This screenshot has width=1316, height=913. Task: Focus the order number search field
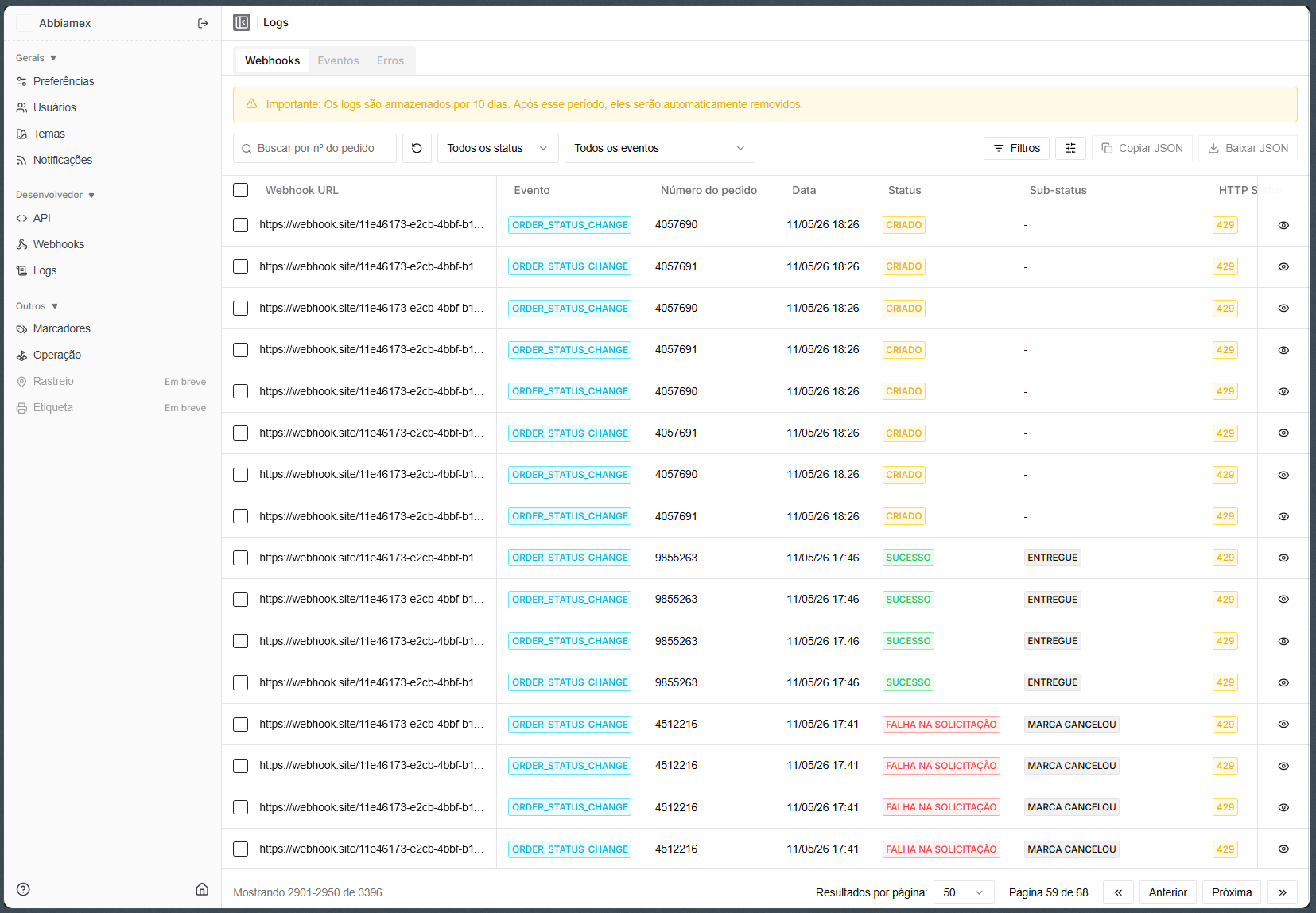pos(315,148)
